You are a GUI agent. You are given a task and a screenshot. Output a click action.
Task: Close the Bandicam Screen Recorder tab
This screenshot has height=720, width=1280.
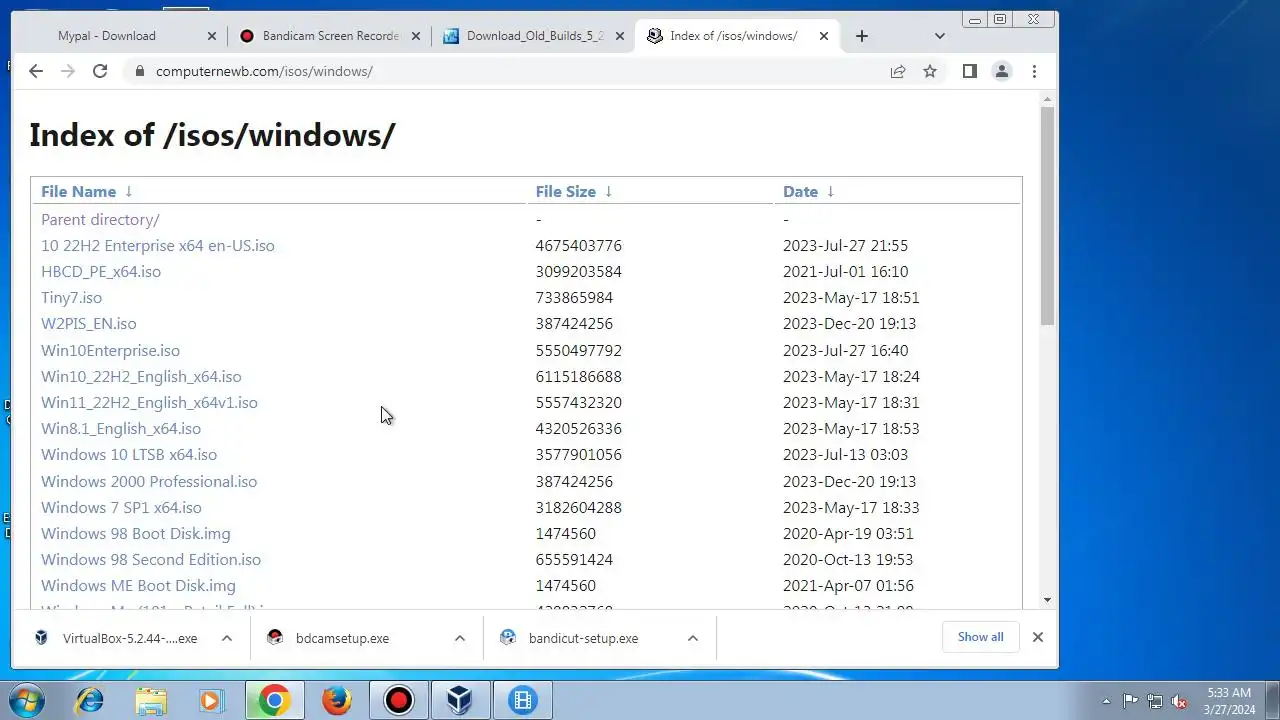tap(415, 36)
